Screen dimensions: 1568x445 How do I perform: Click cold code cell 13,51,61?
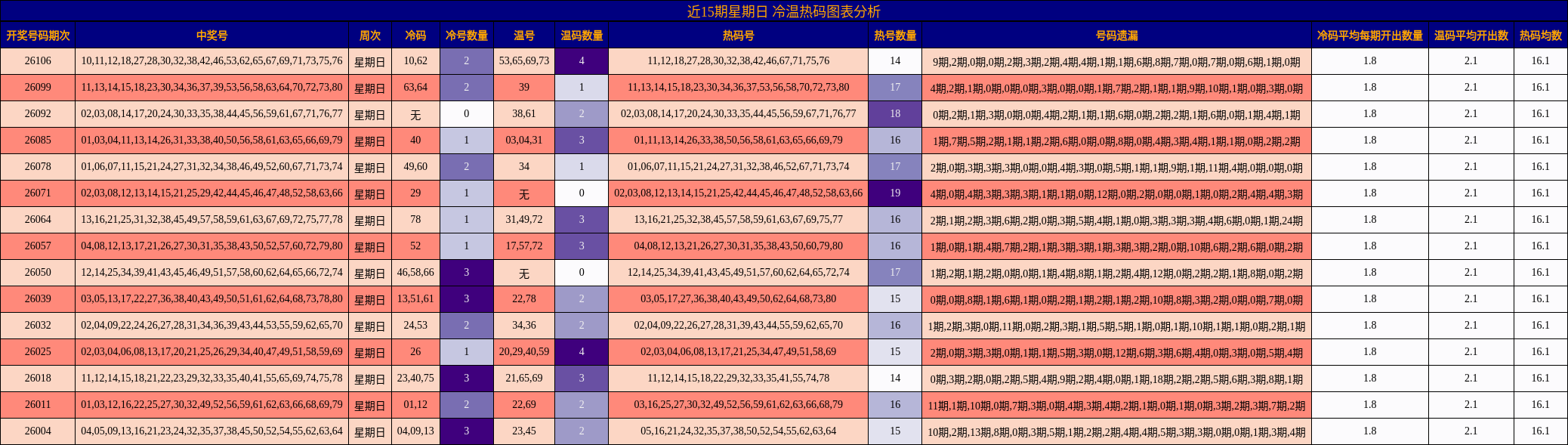415,299
